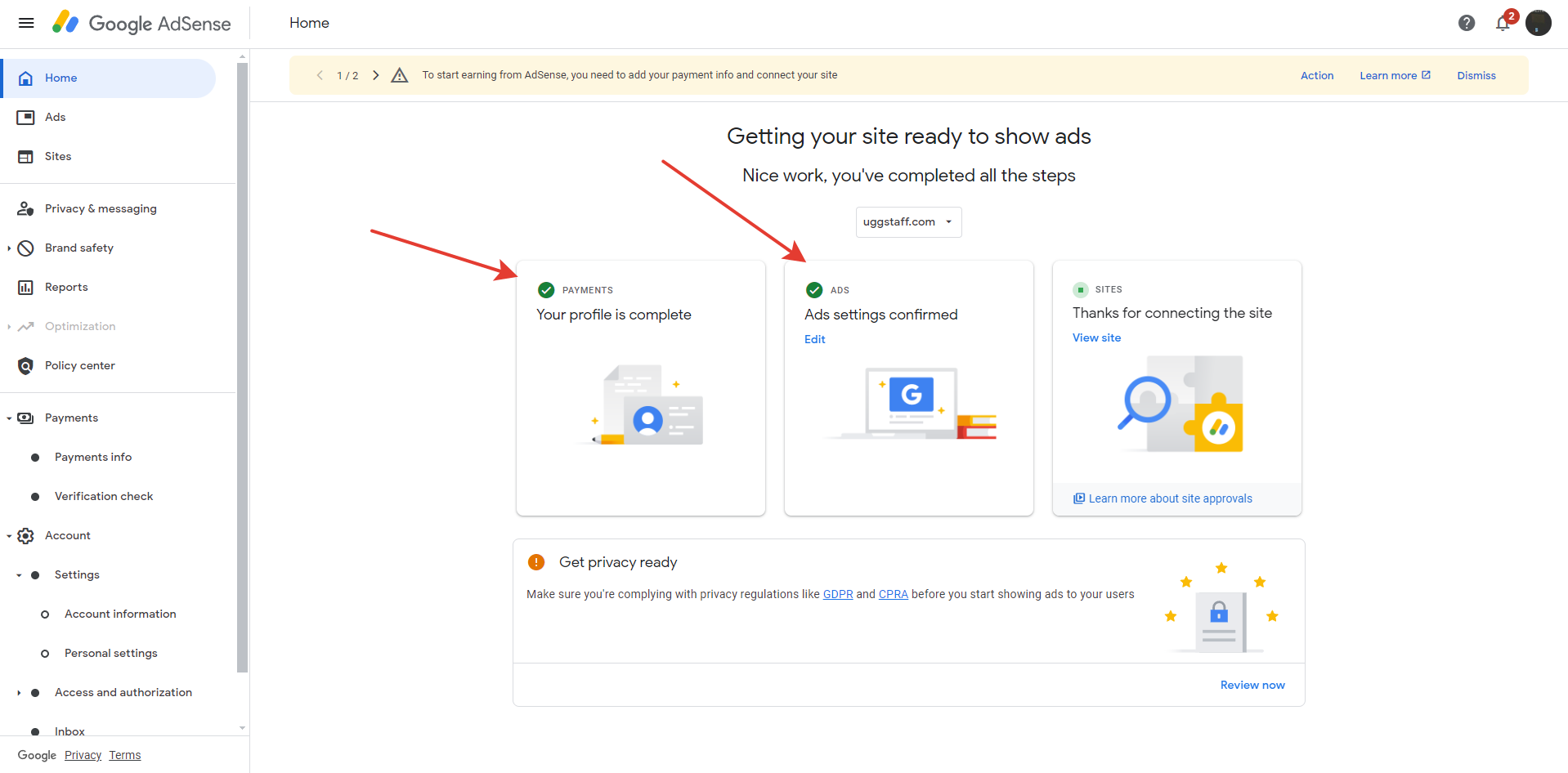
Task: Click the Account gear icon
Action: click(x=25, y=535)
